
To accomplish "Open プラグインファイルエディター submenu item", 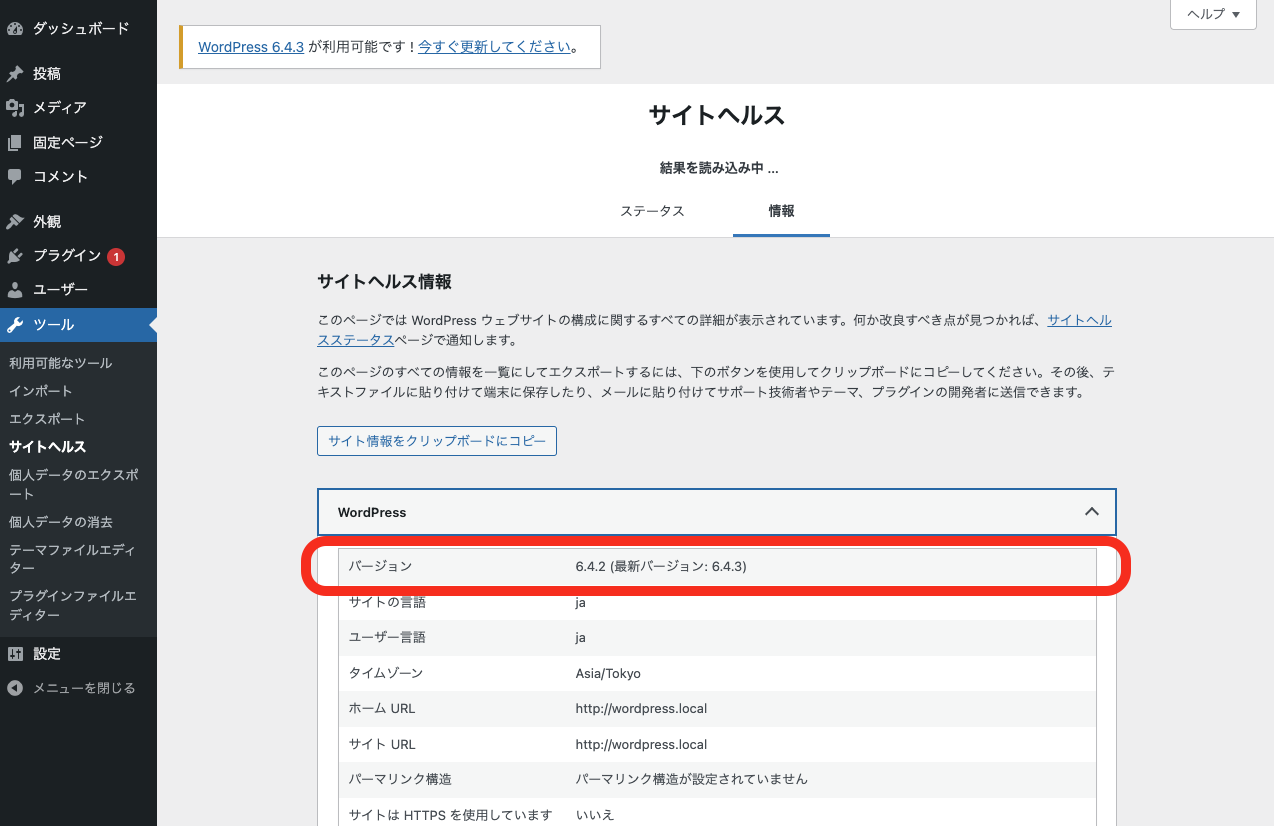I will point(73,606).
